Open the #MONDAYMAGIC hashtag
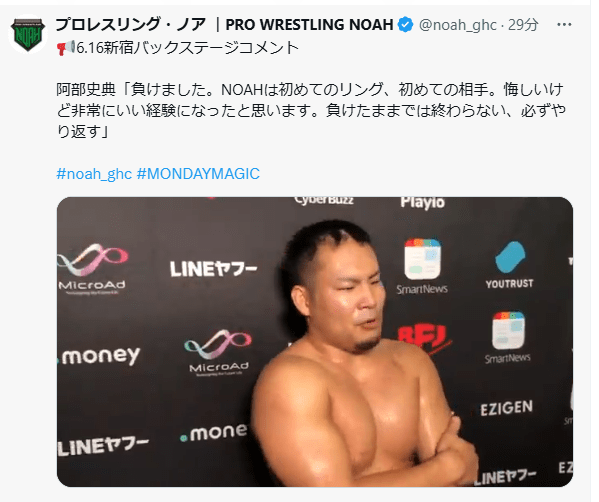Image resolution: width=599 pixels, height=502 pixels. (198, 174)
